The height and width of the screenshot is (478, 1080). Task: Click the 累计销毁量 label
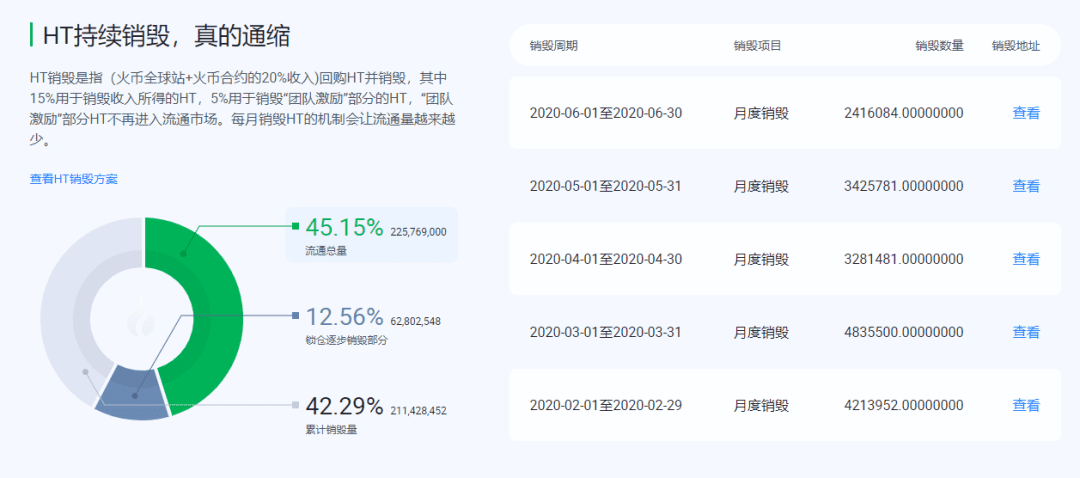pyautogui.click(x=331, y=430)
